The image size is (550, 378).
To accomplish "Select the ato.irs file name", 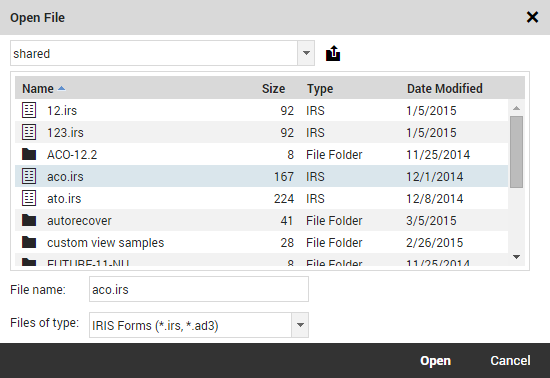I will tap(64, 198).
